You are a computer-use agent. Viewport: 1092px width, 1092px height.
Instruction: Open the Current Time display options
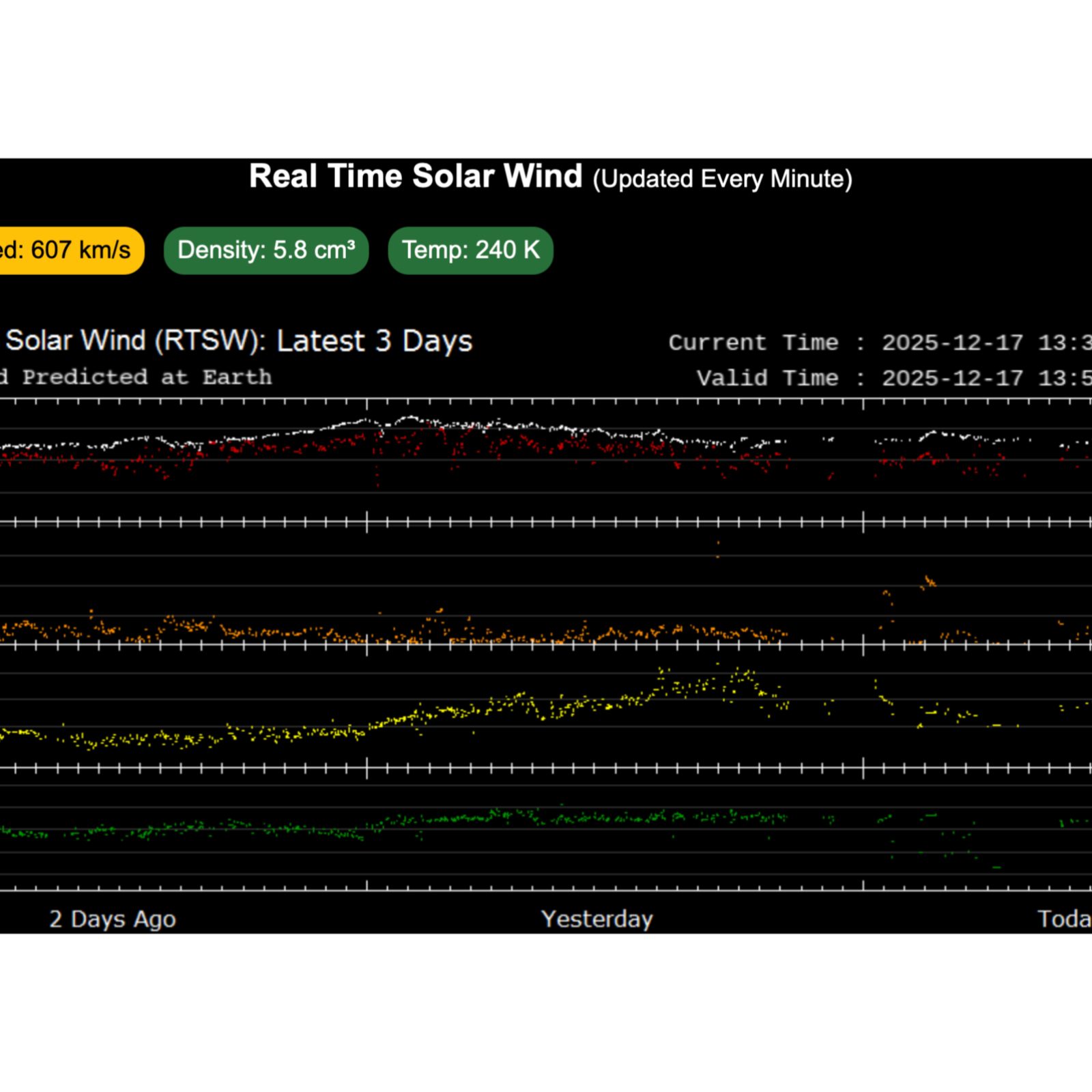pyautogui.click(x=874, y=343)
